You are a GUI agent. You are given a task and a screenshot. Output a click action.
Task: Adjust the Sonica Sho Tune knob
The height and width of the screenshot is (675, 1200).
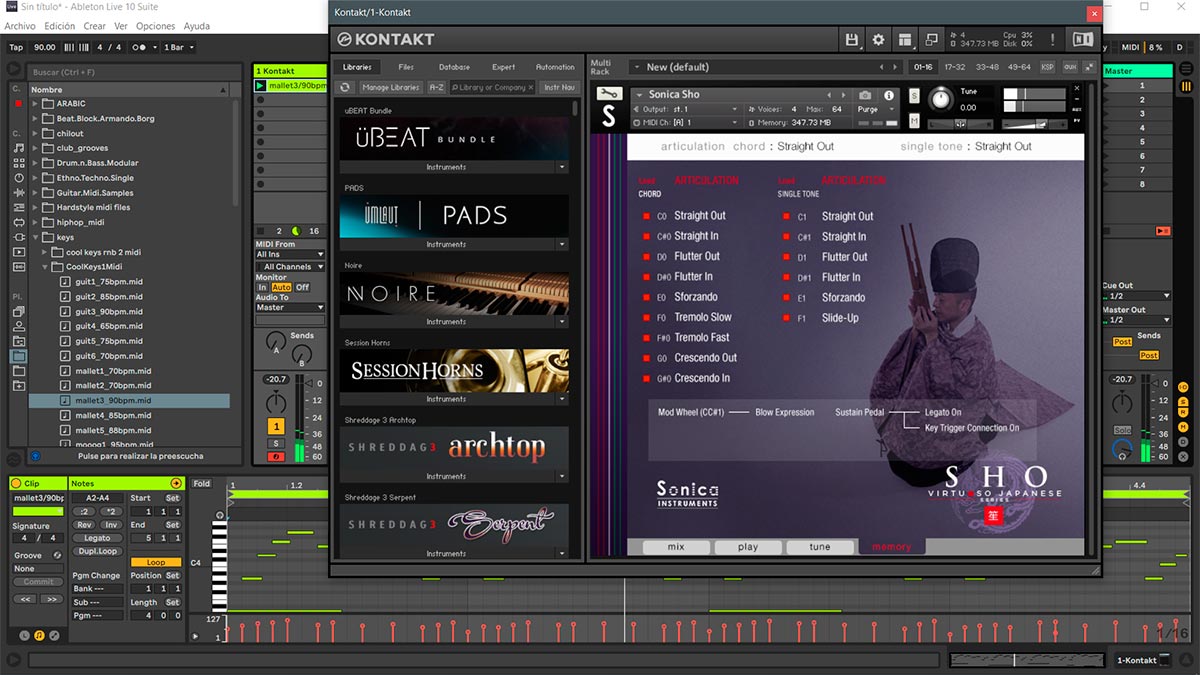coord(941,98)
